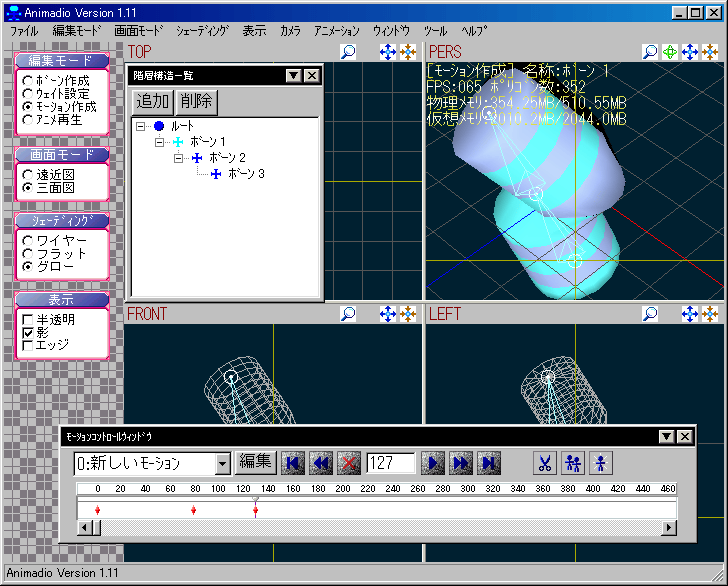
Task: Click the 編集 button in motion window
Action: point(255,462)
